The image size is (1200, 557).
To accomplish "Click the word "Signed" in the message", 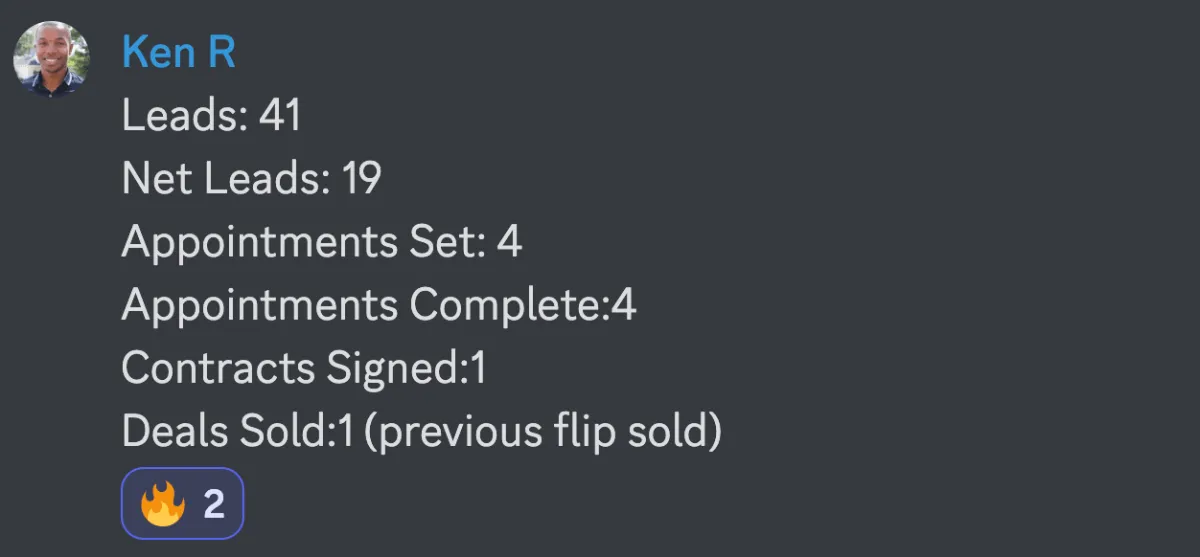I will 392,369.
